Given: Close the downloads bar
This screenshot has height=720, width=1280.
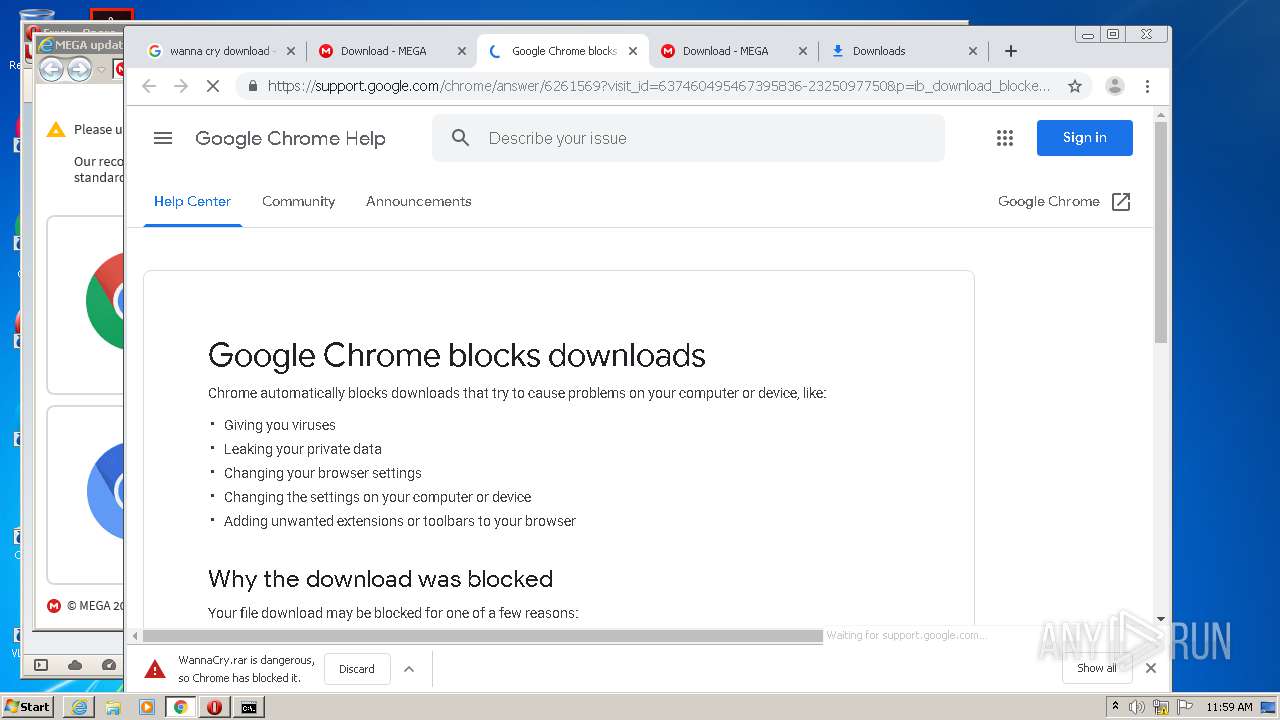Looking at the screenshot, I should pyautogui.click(x=1151, y=668).
